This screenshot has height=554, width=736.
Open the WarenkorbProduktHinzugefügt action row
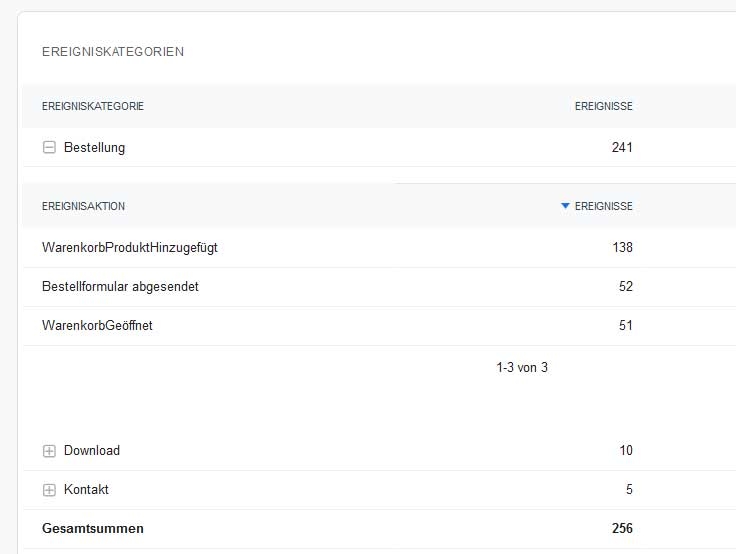pos(129,248)
